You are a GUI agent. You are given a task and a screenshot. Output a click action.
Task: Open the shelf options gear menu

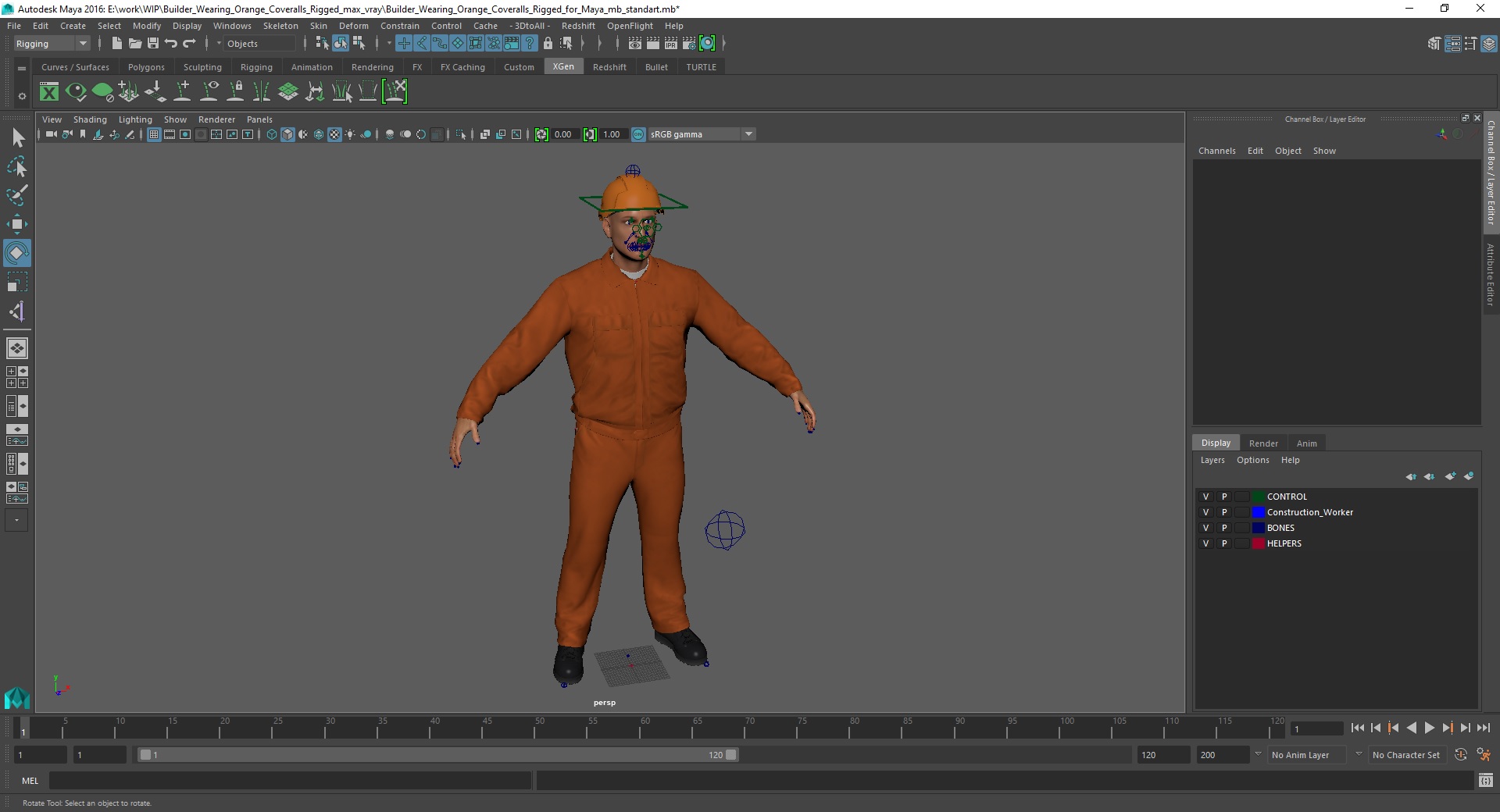[22, 96]
